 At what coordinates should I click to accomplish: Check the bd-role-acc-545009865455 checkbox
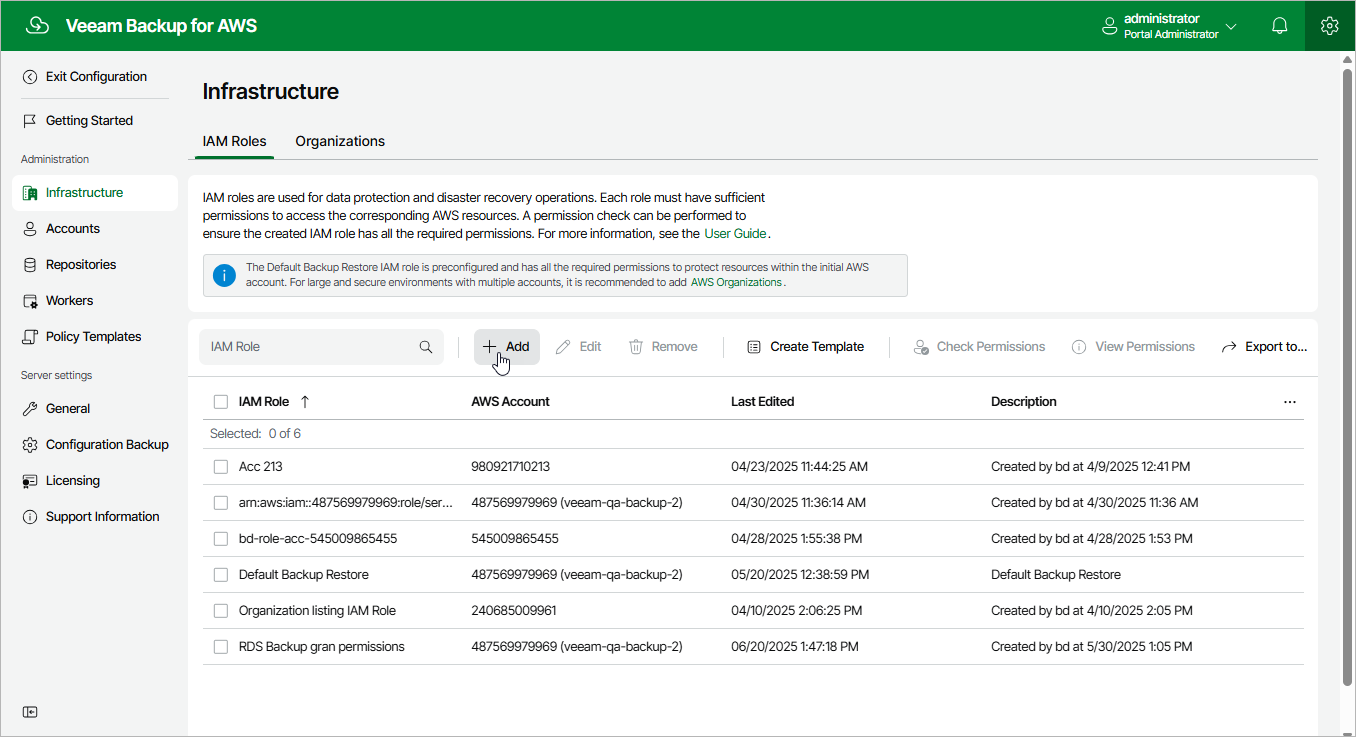(x=221, y=539)
